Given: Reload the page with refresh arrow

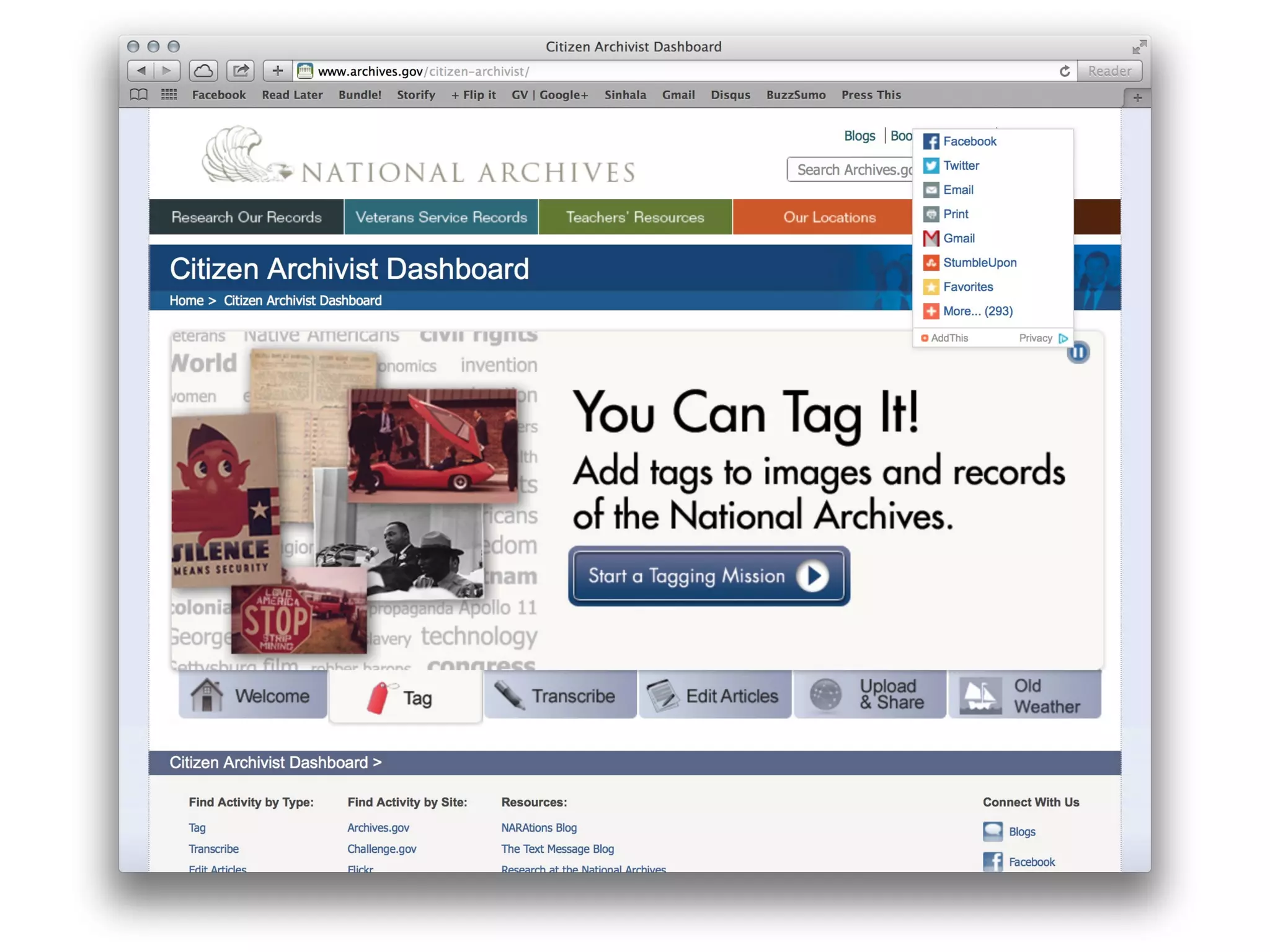Looking at the screenshot, I should (1064, 71).
